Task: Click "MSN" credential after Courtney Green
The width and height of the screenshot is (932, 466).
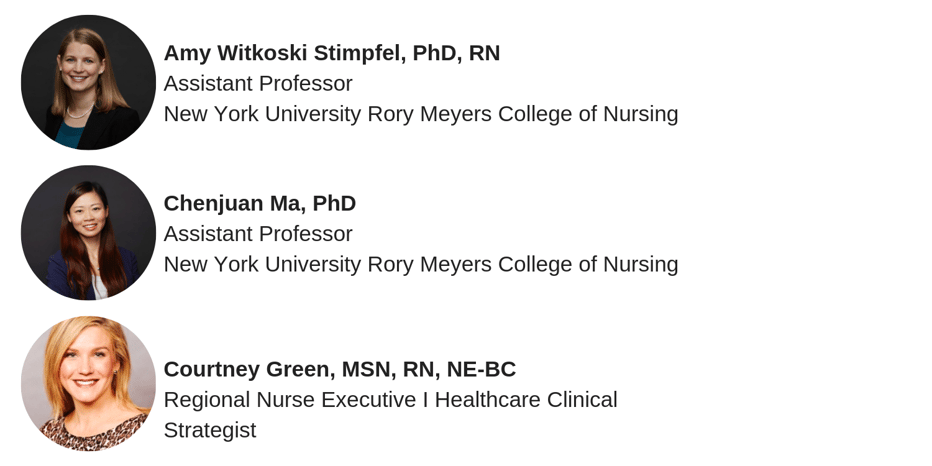Action: (x=366, y=369)
